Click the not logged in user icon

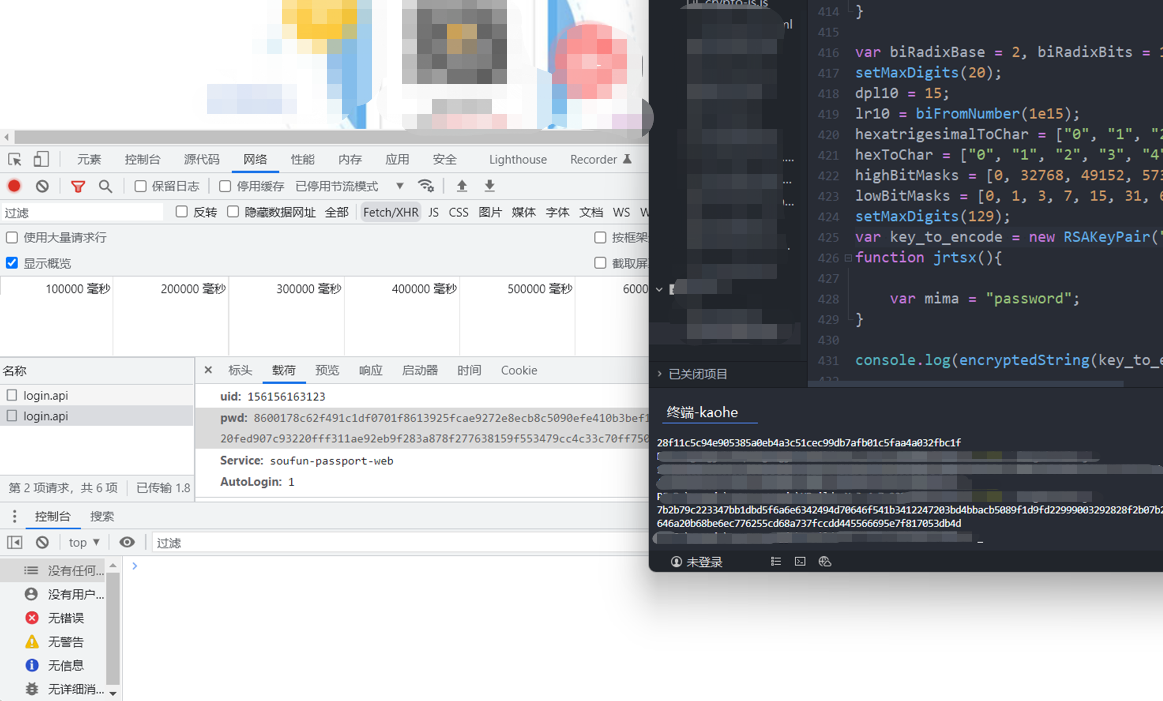pos(676,562)
